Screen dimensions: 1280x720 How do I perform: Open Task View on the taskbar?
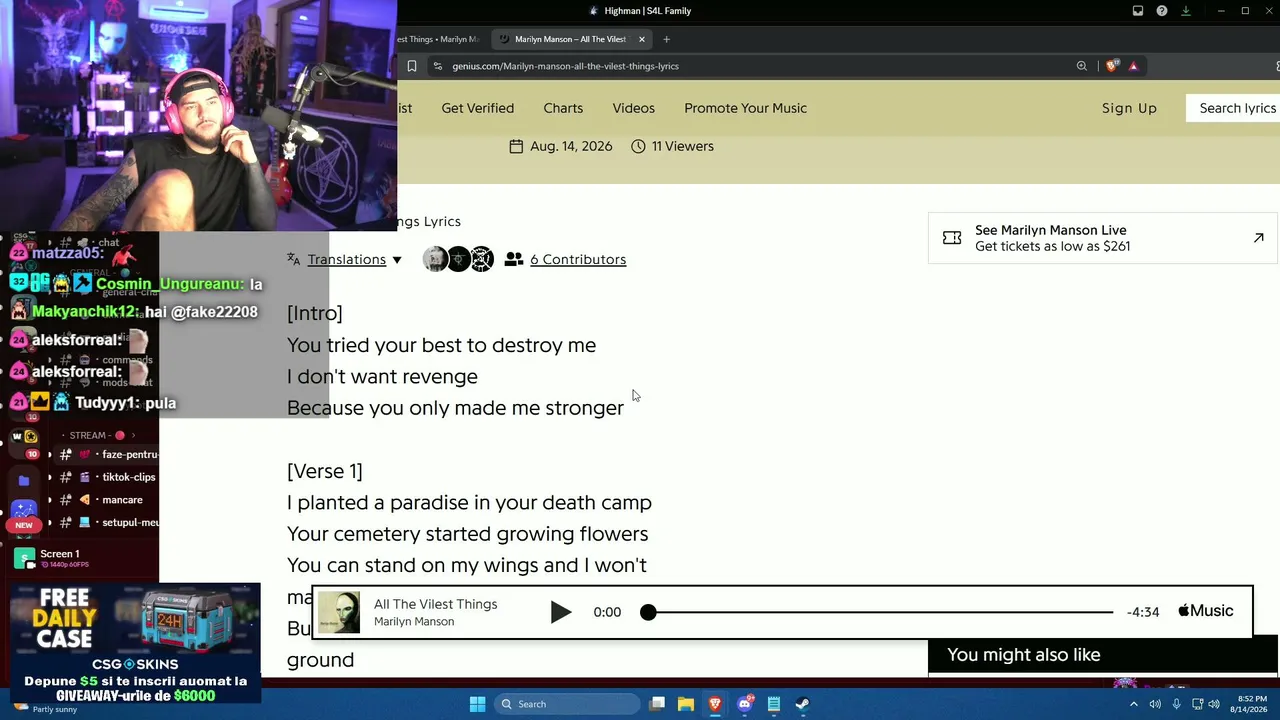pos(657,704)
